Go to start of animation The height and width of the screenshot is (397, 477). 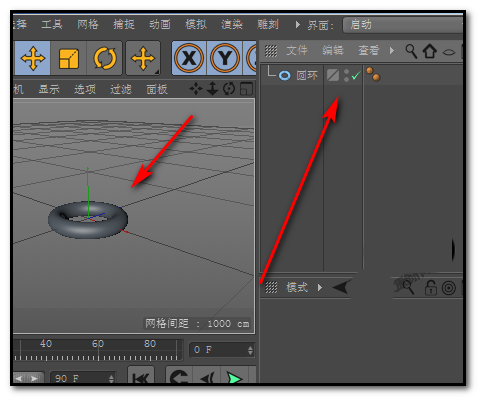click(x=141, y=375)
